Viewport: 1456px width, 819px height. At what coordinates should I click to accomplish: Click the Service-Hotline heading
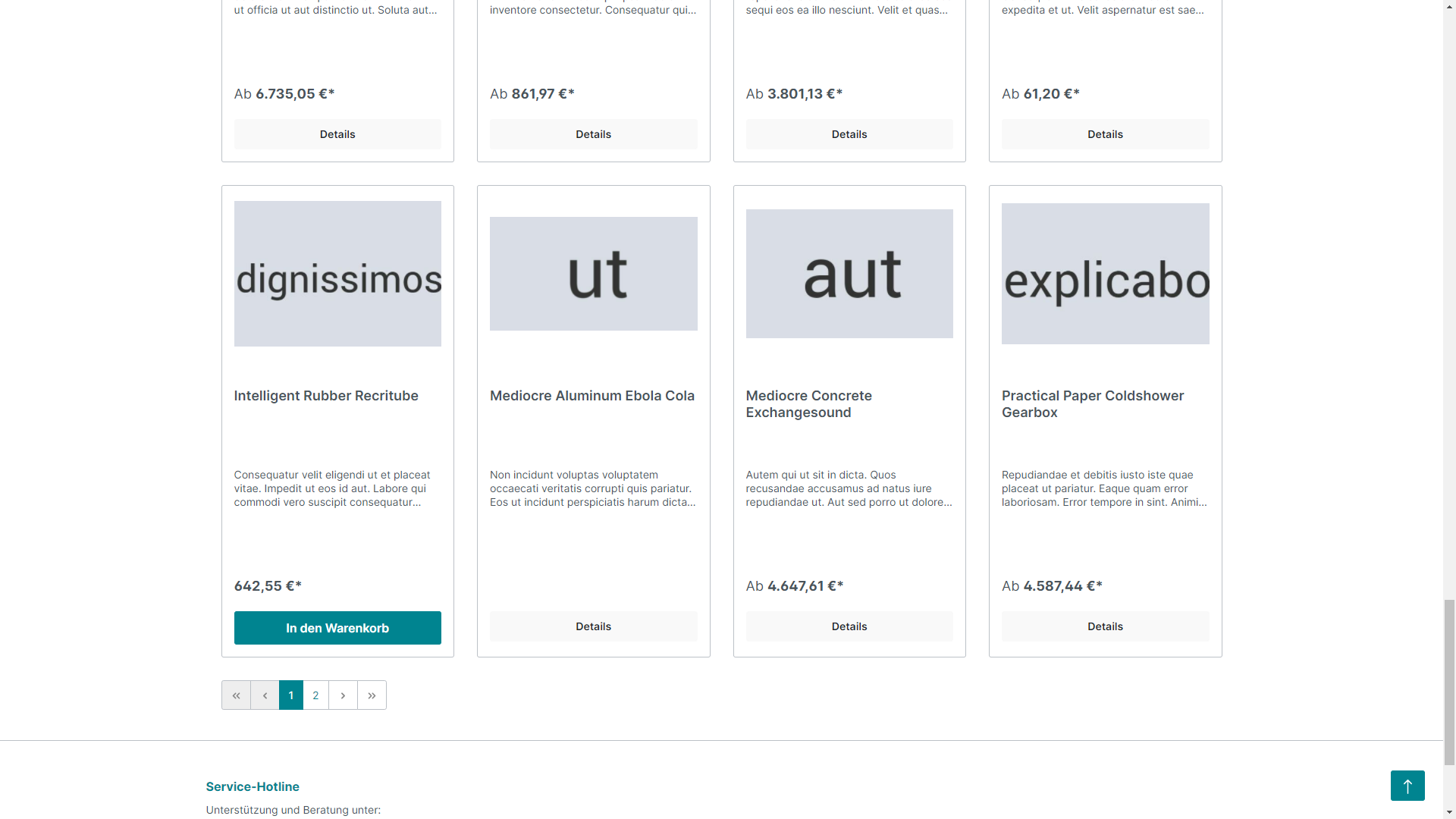pyautogui.click(x=253, y=787)
